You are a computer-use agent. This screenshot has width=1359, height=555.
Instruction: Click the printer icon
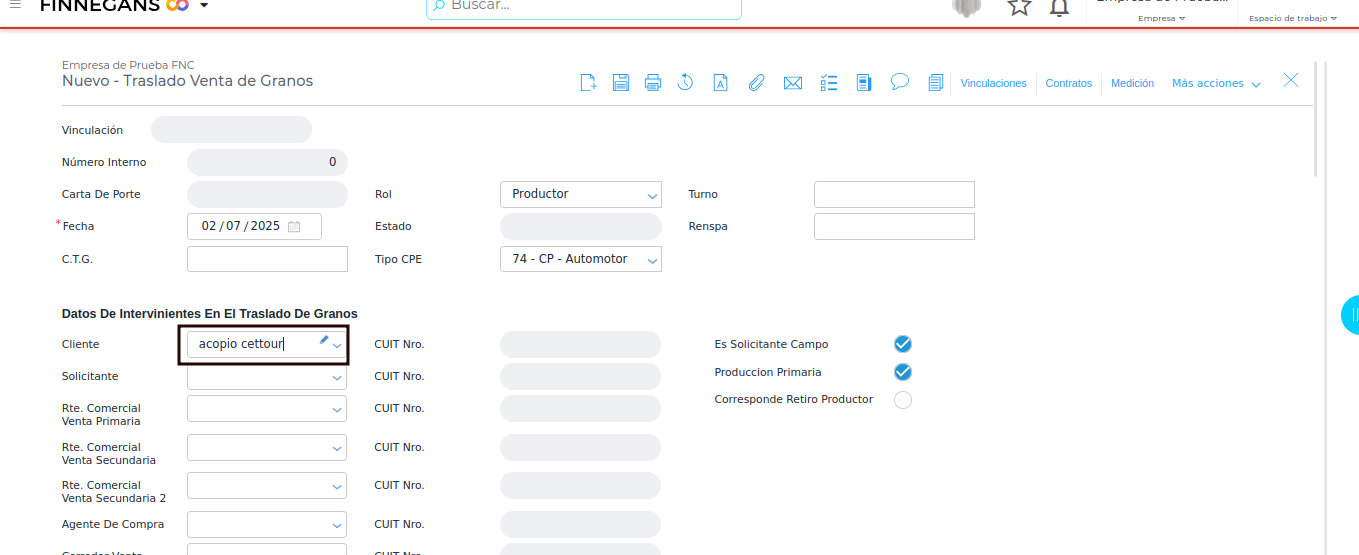click(x=653, y=83)
